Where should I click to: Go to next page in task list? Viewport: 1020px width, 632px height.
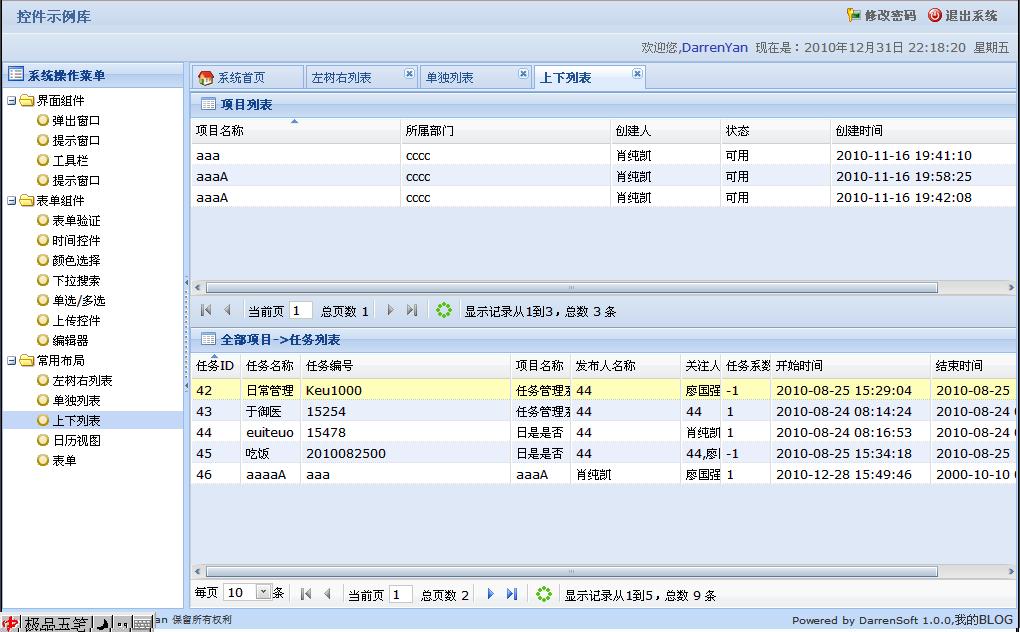[490, 594]
